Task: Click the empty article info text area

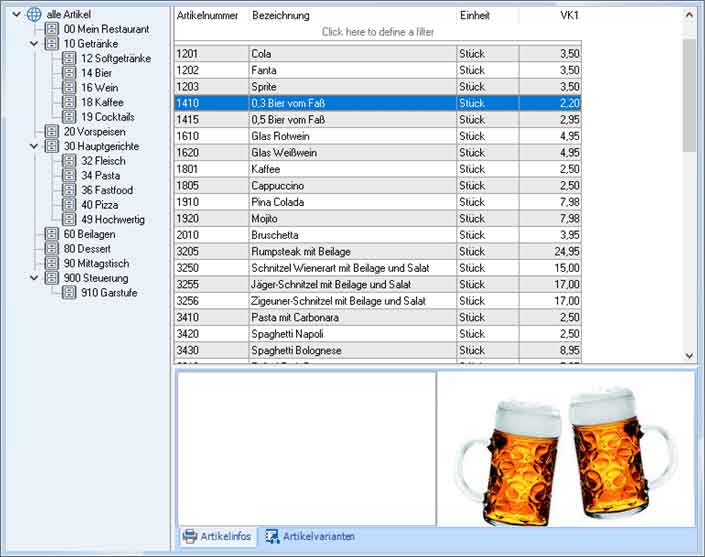Action: coord(307,449)
